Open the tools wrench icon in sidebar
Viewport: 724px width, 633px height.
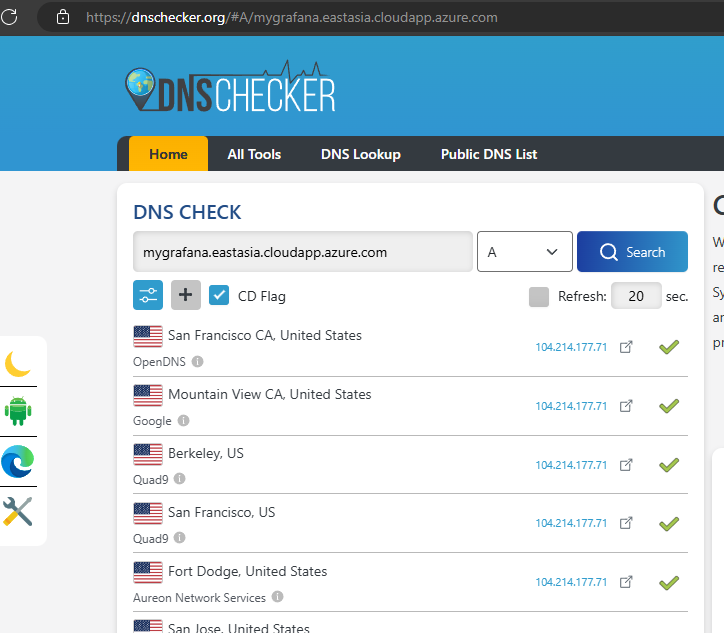point(18,512)
